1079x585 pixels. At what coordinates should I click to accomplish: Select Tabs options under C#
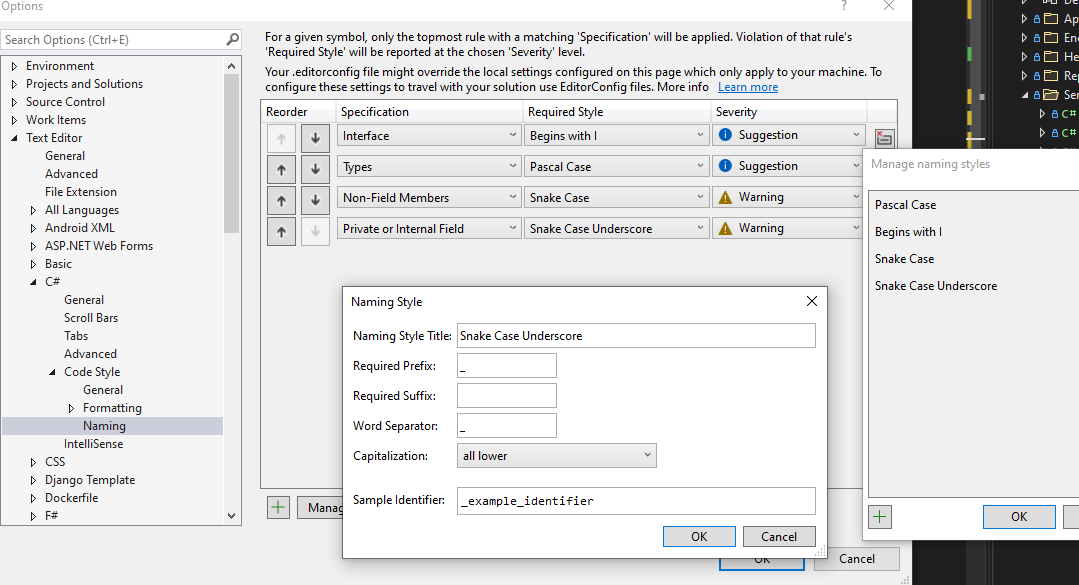click(x=76, y=336)
